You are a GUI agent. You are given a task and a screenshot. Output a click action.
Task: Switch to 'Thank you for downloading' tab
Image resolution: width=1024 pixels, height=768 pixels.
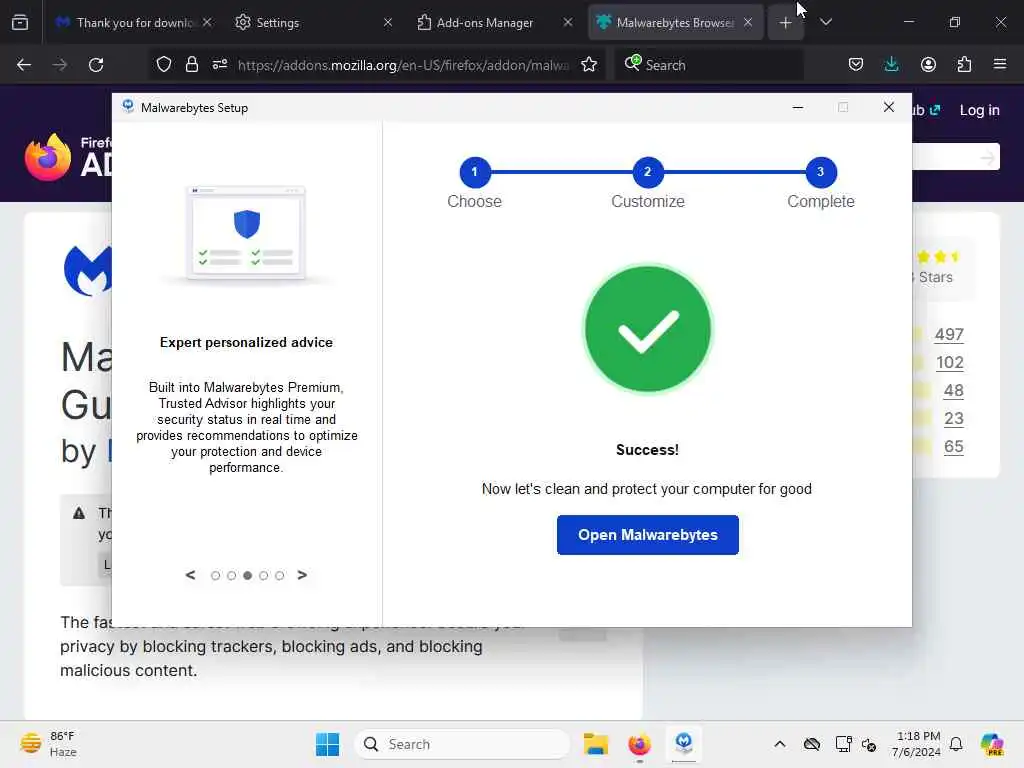click(134, 22)
